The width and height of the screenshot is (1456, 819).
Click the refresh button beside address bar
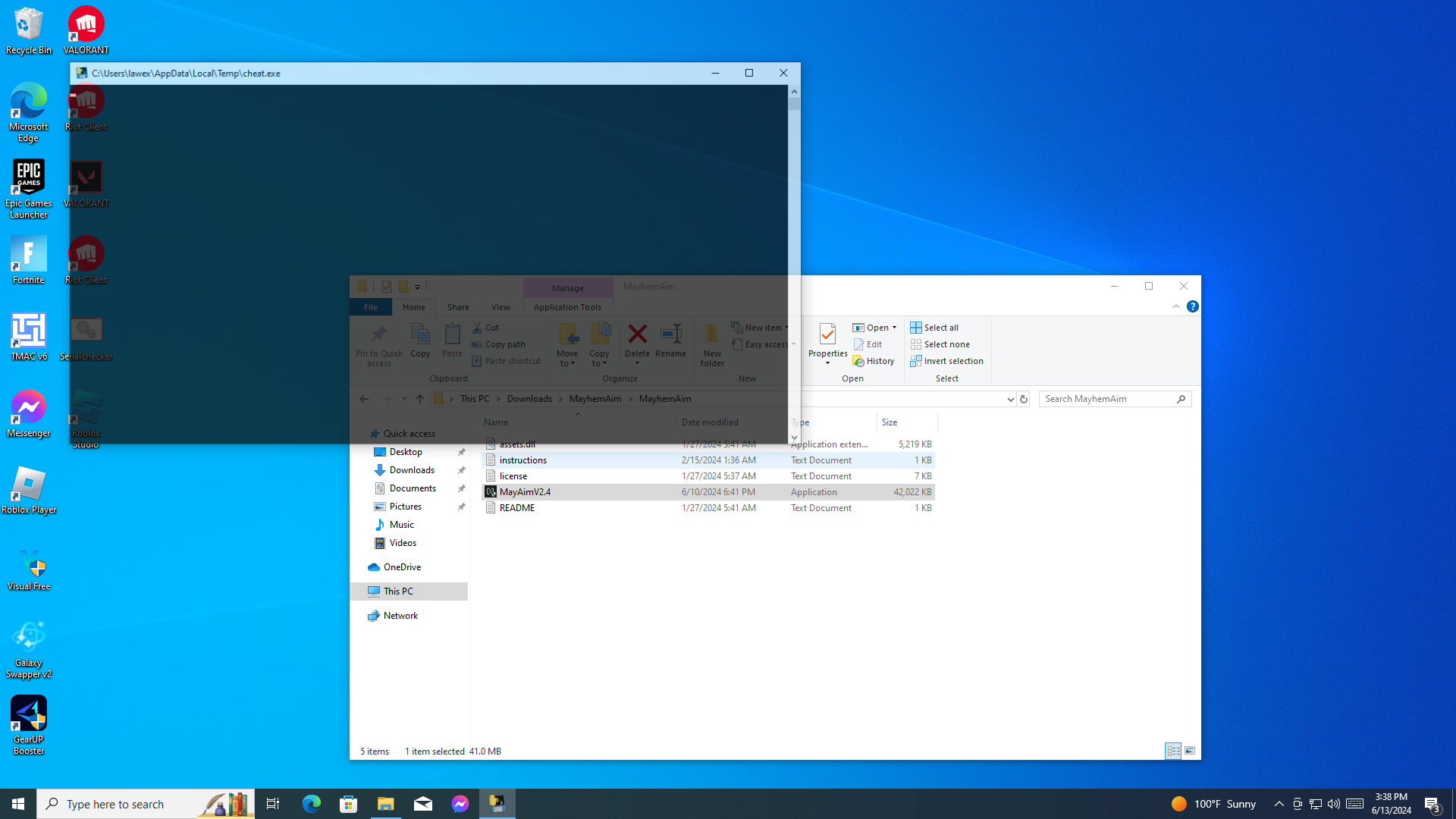1024,400
